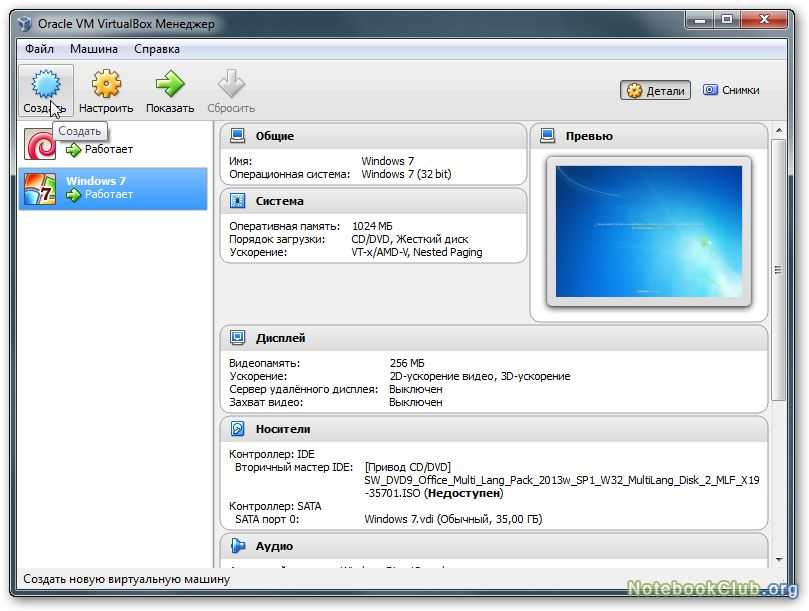809x611 pixels.
Task: Open the Система section header
Action: point(374,201)
